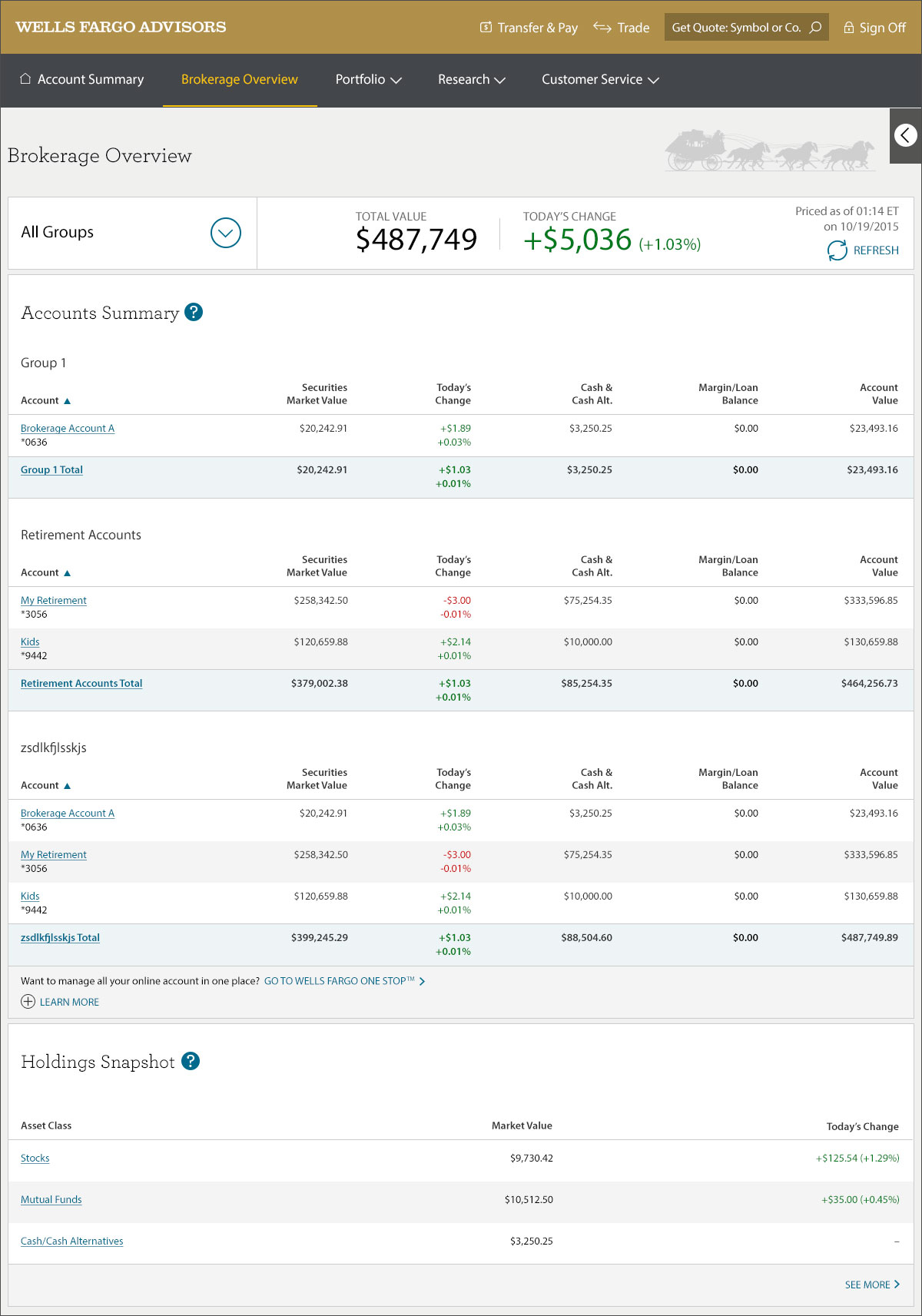Screen dimensions: 922x1316
Task: Open My Retirement in zsdlkfjlsskjs group
Action: tap(54, 855)
